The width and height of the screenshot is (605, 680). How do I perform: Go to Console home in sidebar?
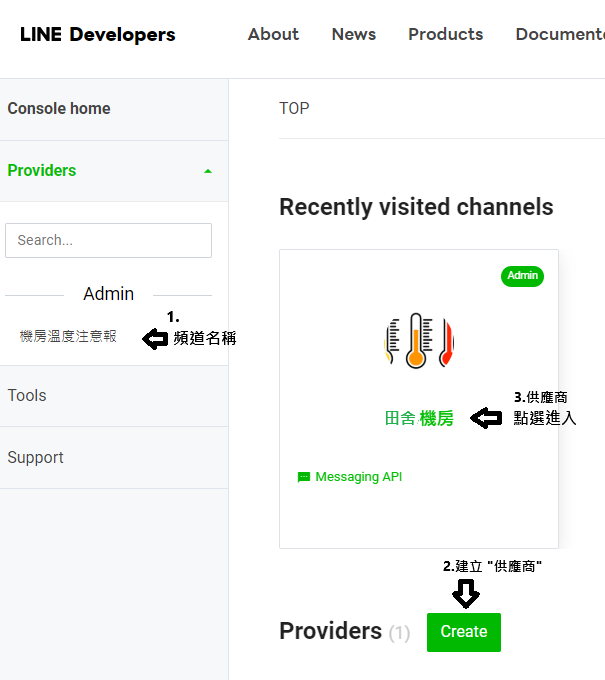click(x=59, y=108)
